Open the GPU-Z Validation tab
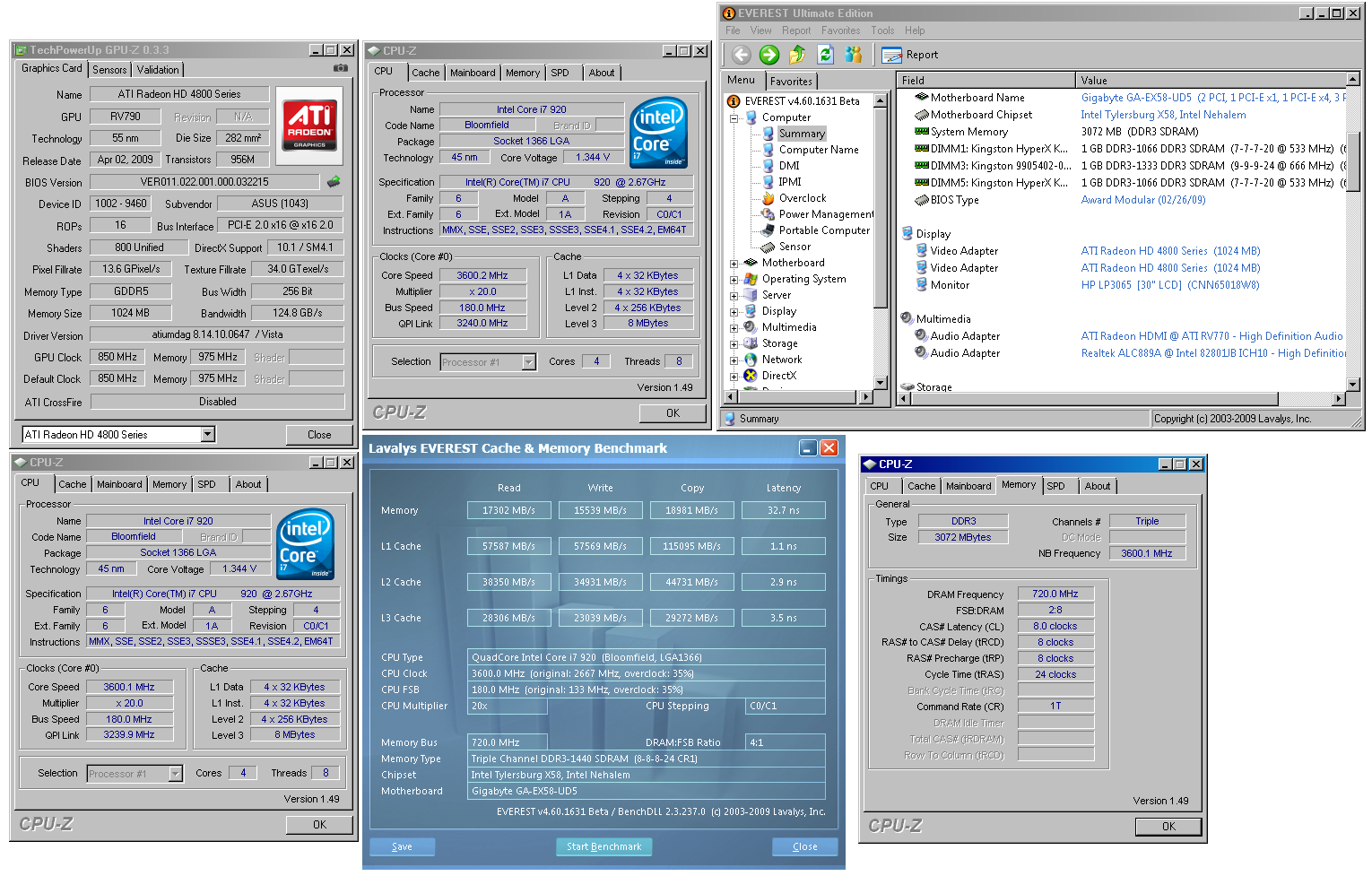 (x=158, y=70)
